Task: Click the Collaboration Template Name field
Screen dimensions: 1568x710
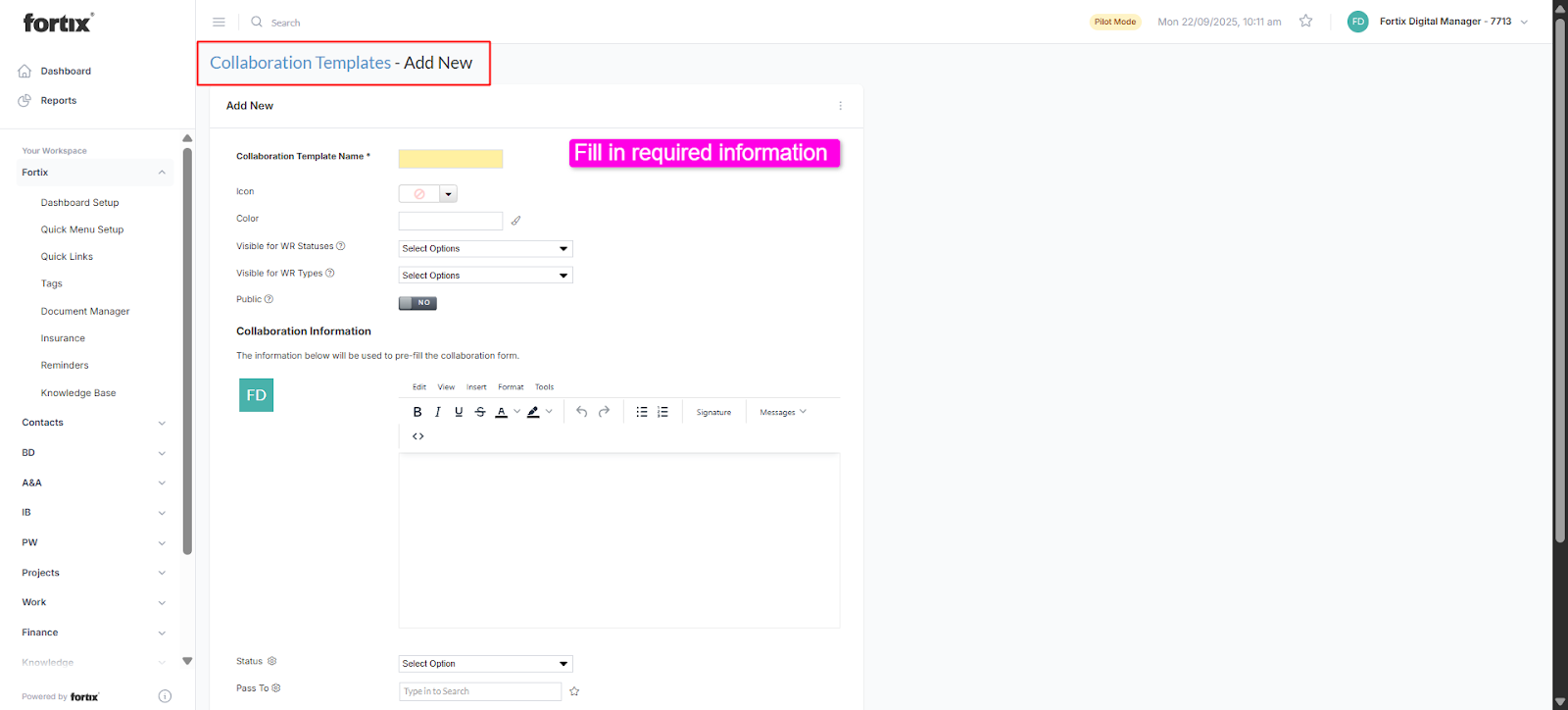Action: tap(451, 159)
